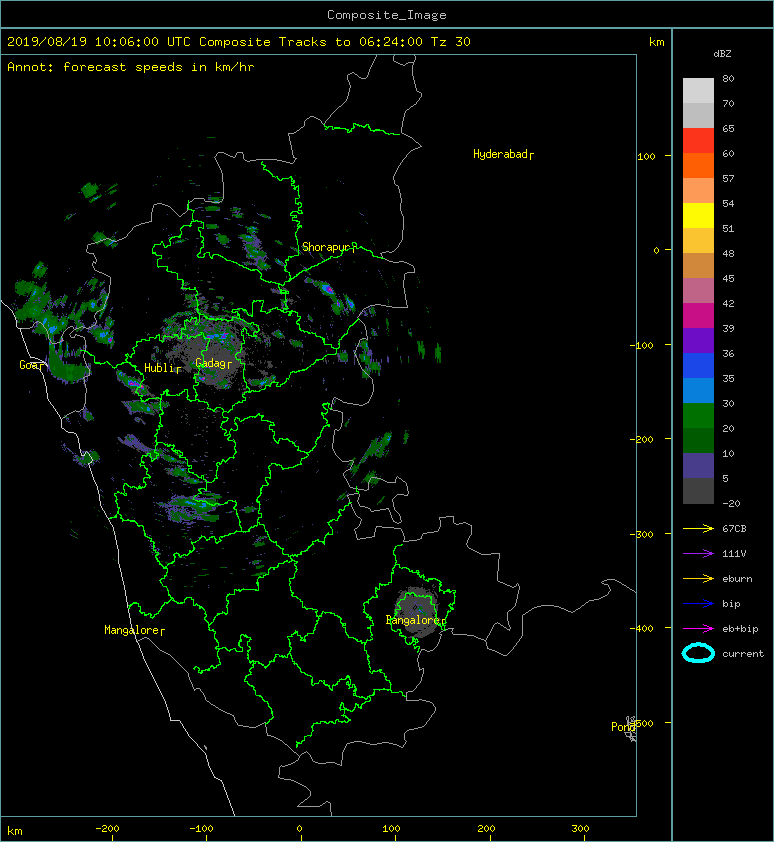Click the 100 tick on vertical km axis
Image resolution: width=774 pixels, height=842 pixels.
tap(646, 157)
